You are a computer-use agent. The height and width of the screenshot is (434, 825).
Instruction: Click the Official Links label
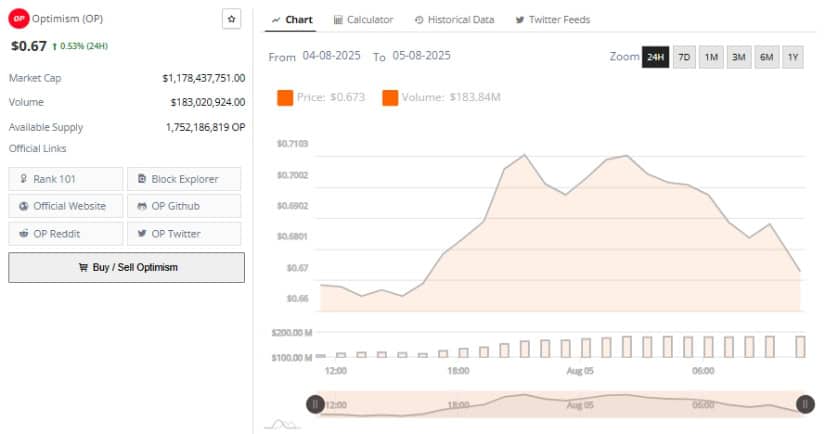click(x=37, y=148)
